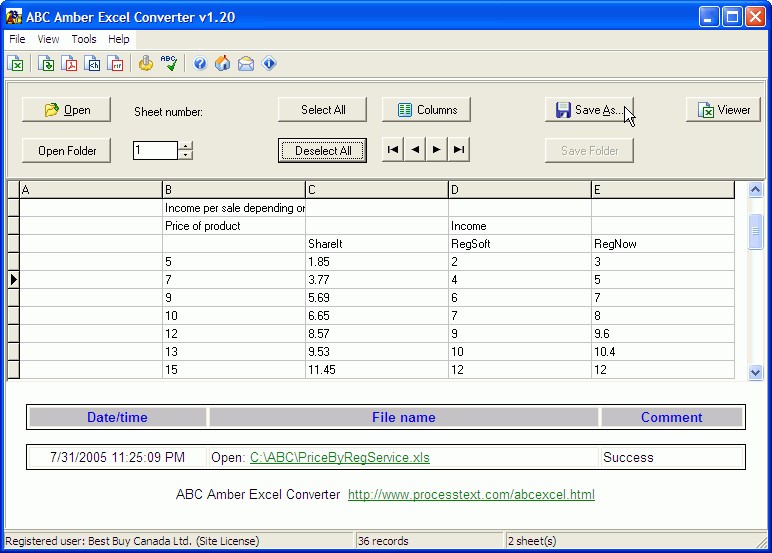Click the email envelope toolbar icon
The width and height of the screenshot is (772, 553).
(245, 64)
